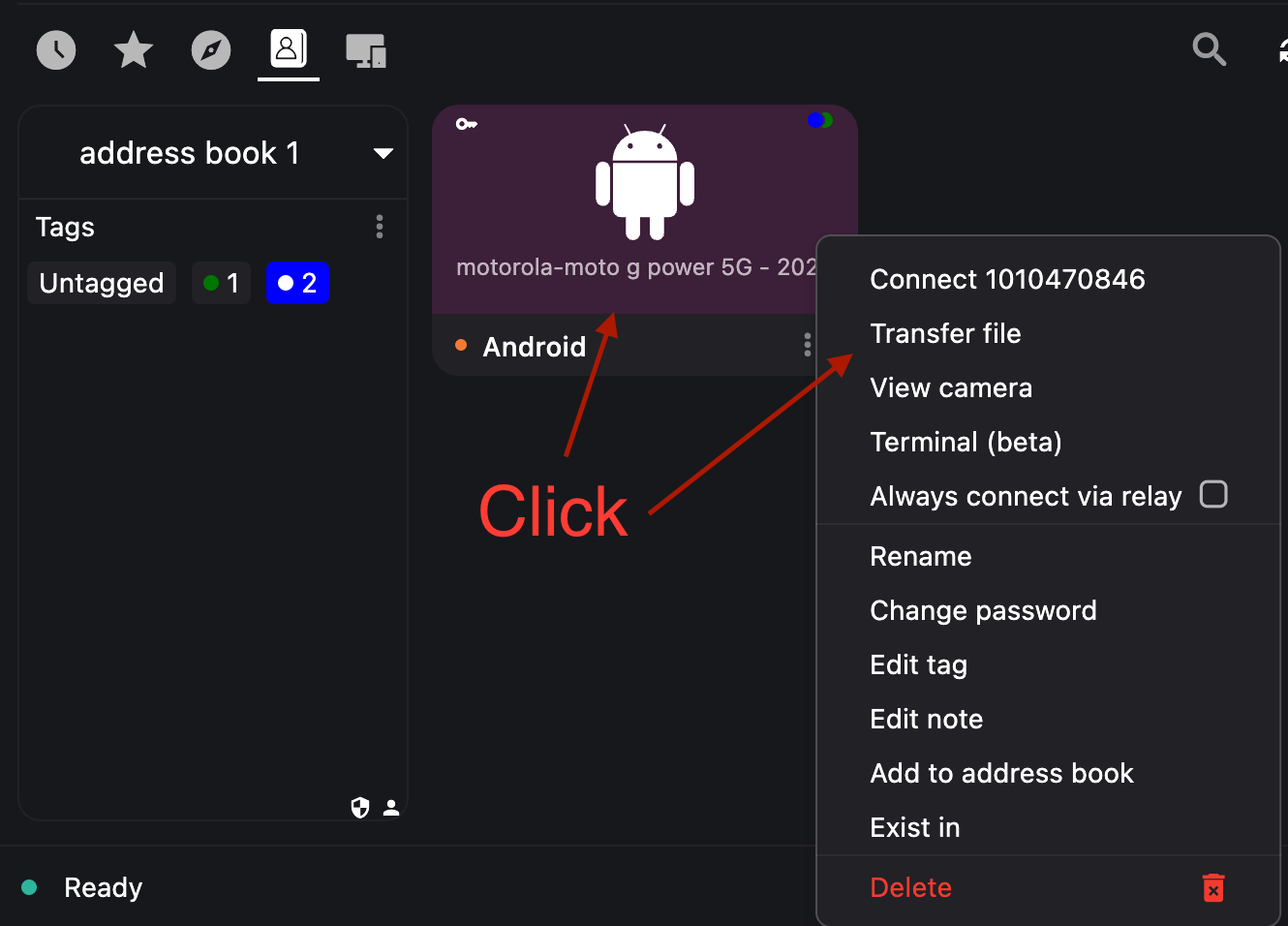Click the green status dot beside Ready
Viewport: 1288px width, 926px height.
(x=29, y=887)
